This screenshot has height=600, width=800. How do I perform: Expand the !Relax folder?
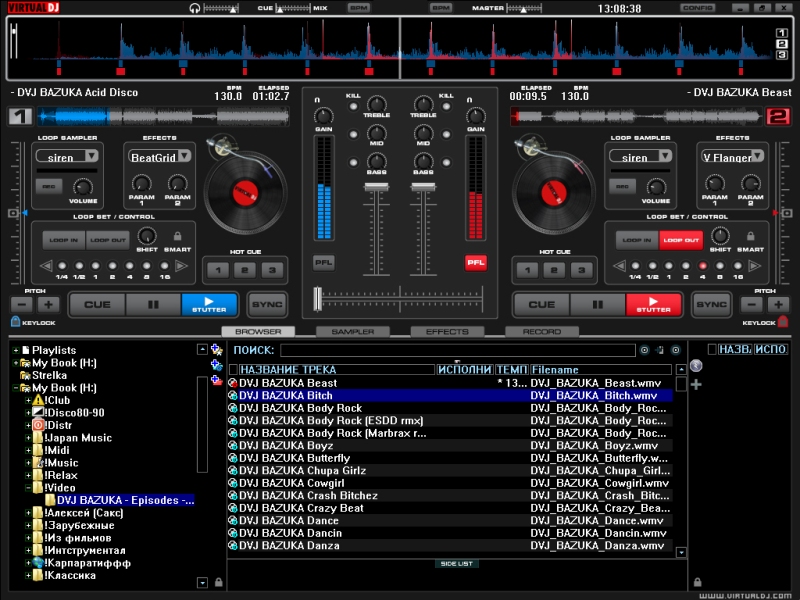(x=28, y=476)
